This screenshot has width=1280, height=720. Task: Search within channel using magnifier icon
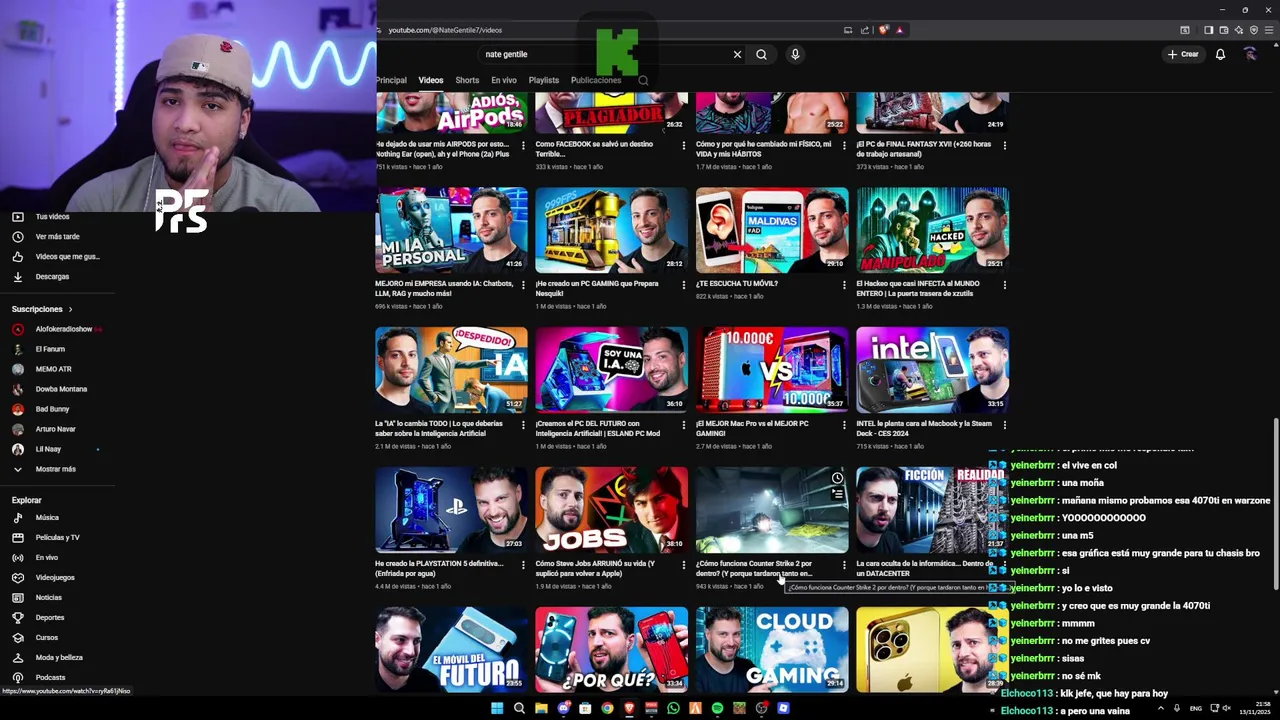[x=643, y=81]
